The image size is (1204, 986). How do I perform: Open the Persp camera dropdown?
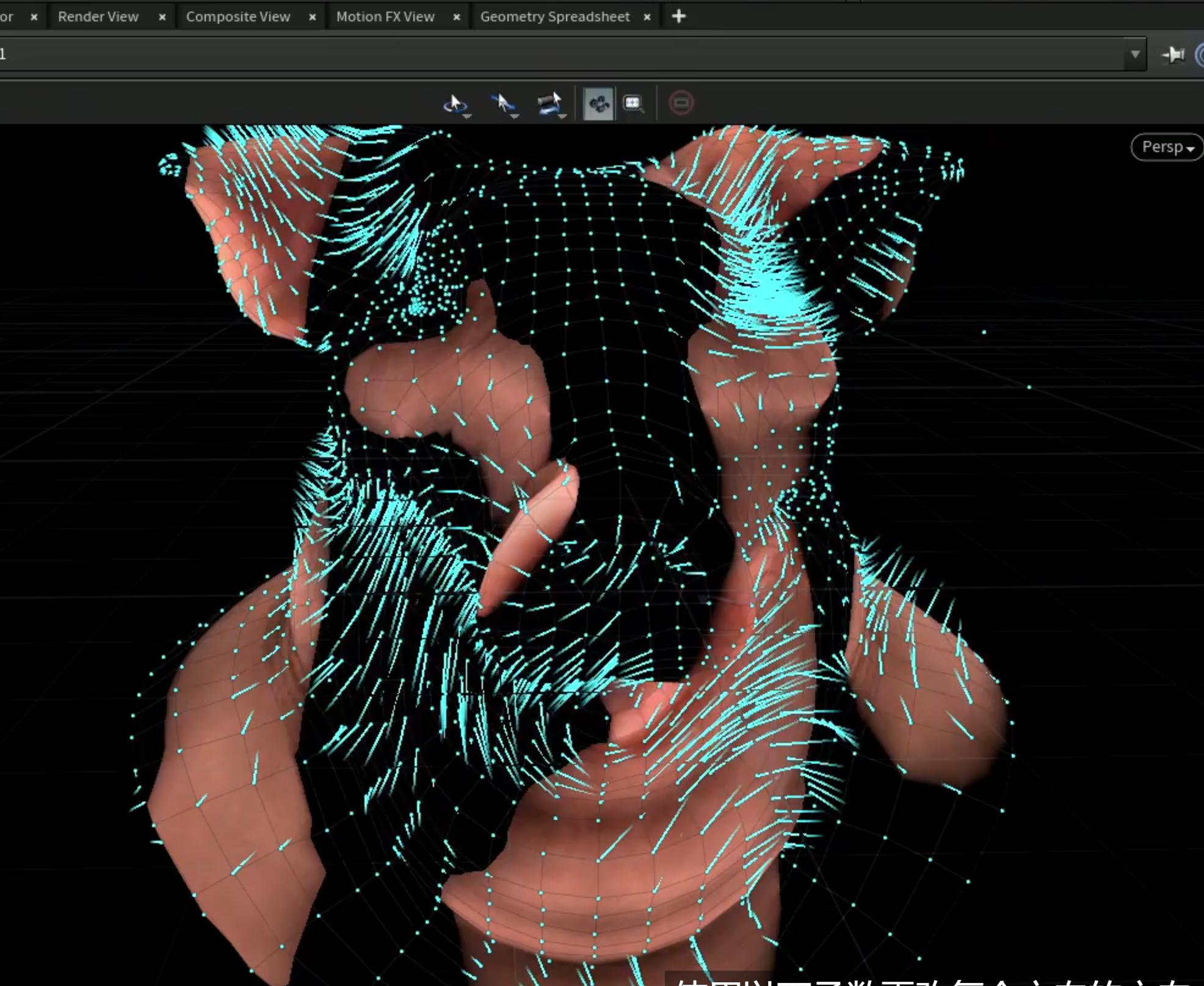pos(1167,147)
